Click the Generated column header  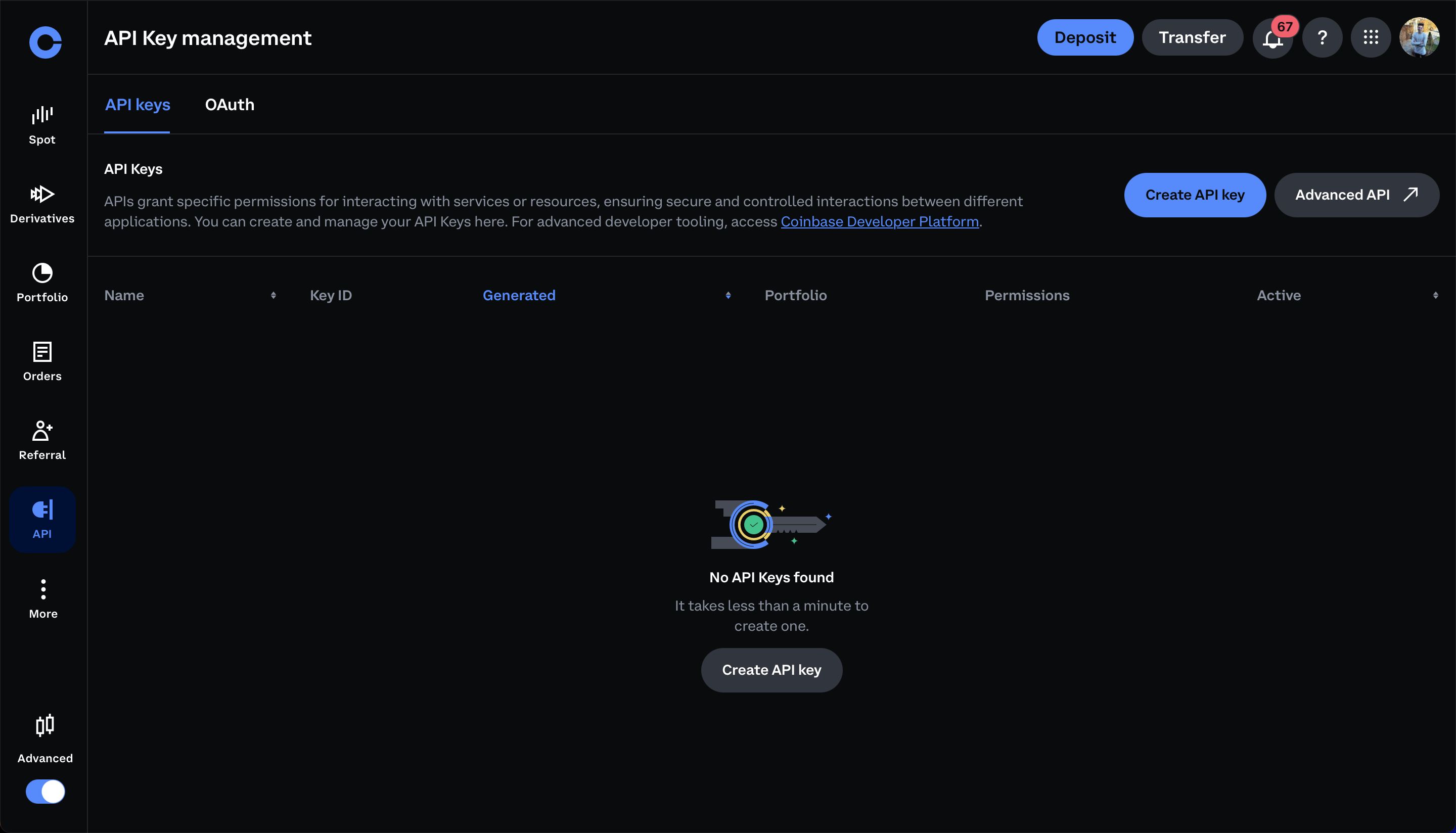coord(519,295)
